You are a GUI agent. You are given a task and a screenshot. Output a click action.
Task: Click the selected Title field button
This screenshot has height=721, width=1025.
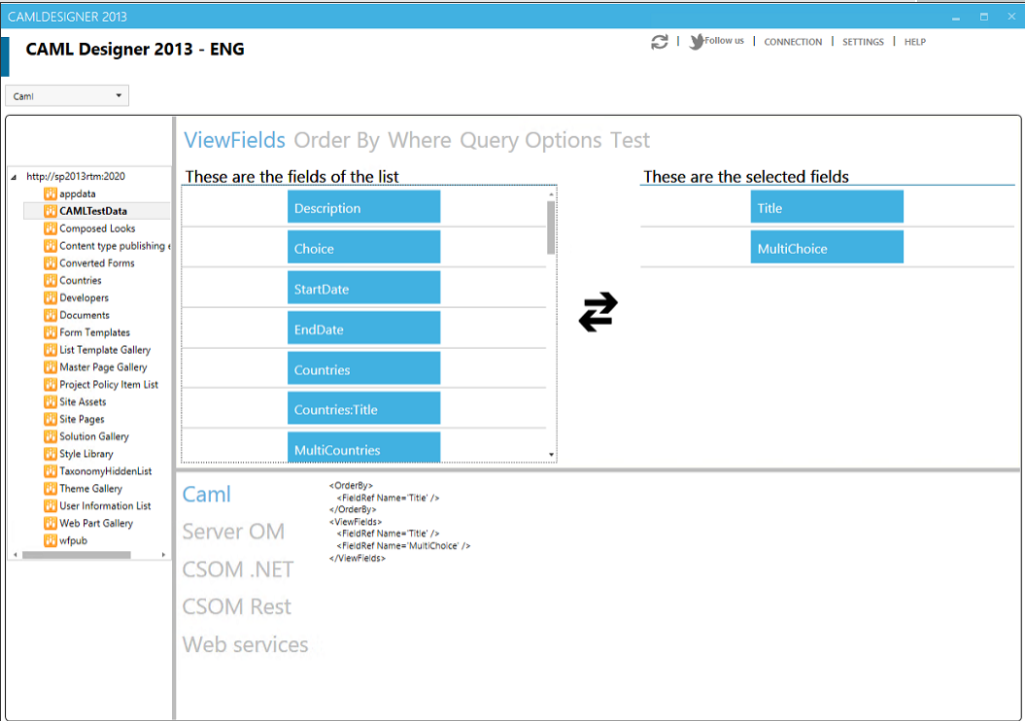(x=827, y=207)
